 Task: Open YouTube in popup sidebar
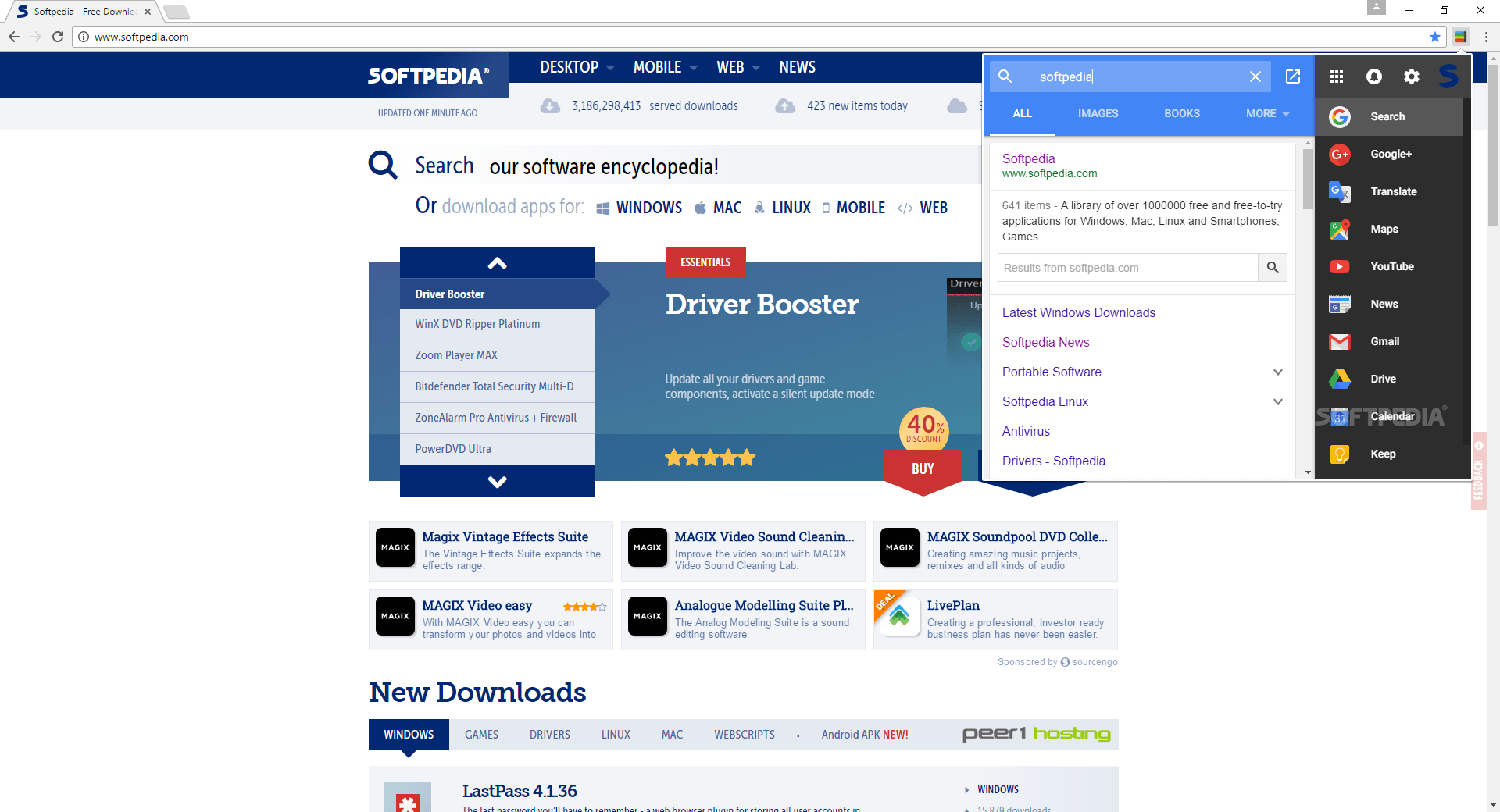(x=1389, y=266)
